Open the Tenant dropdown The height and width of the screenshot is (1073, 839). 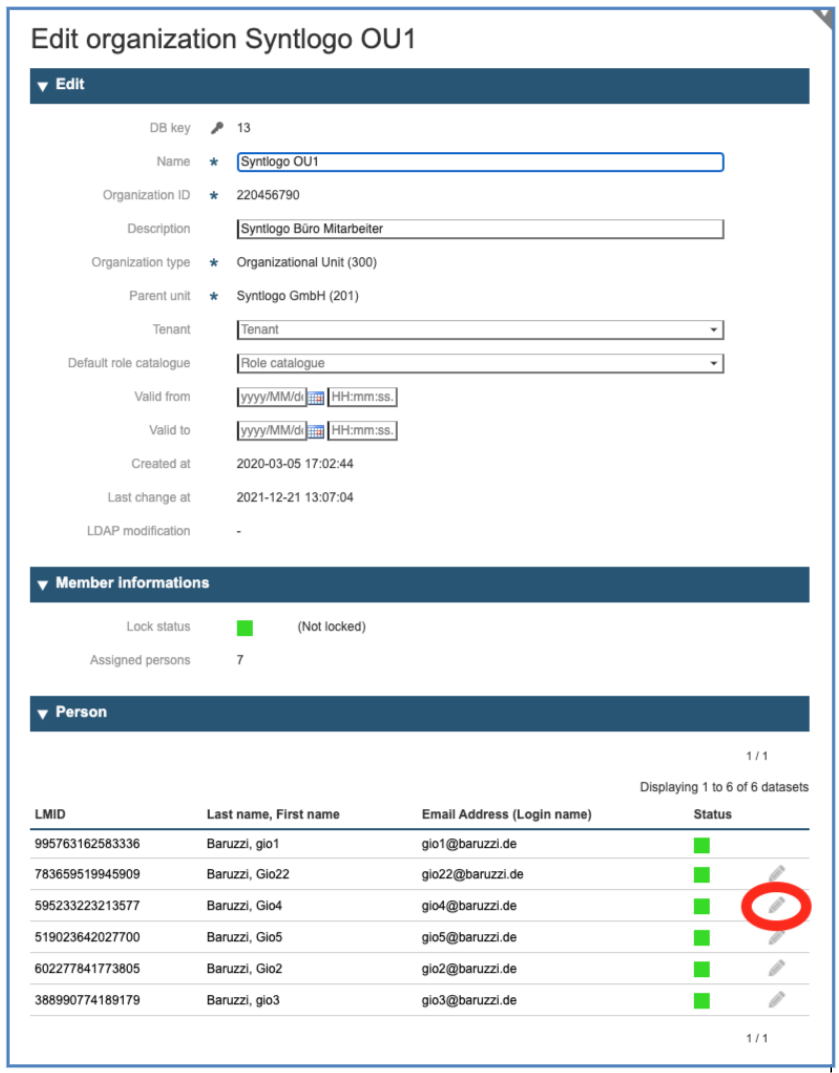click(479, 329)
